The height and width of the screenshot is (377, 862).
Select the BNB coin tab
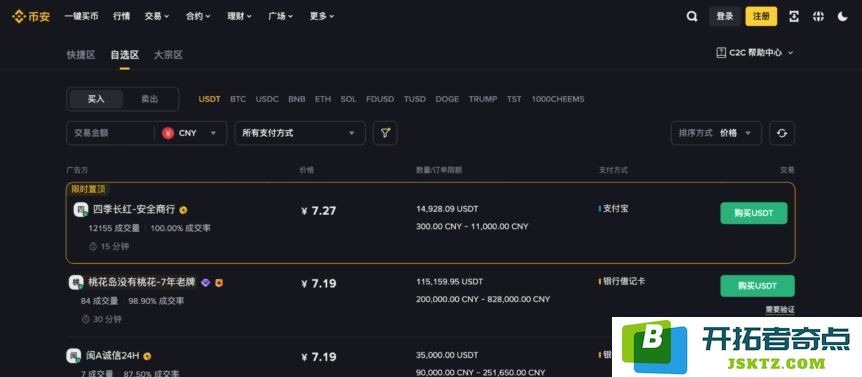tap(297, 99)
